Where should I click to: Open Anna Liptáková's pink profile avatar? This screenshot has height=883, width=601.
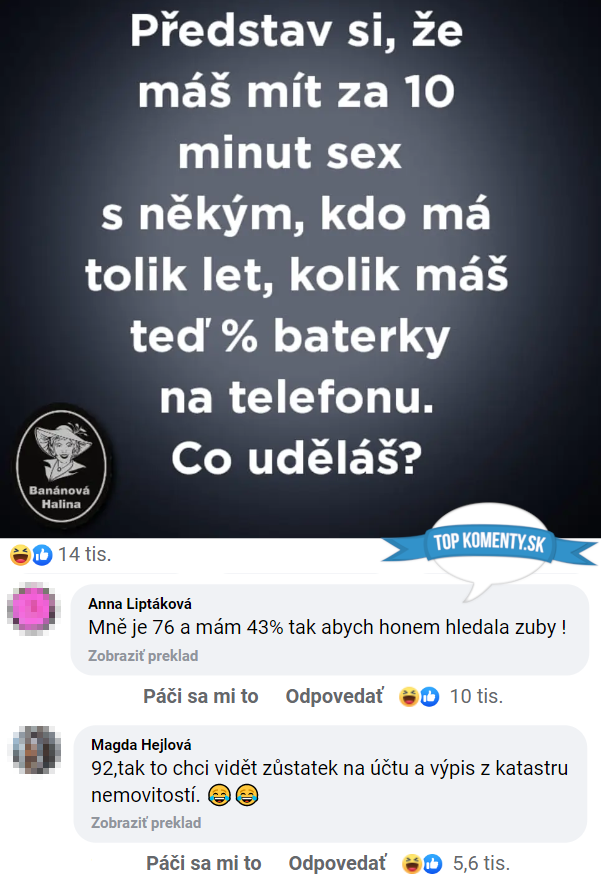click(34, 609)
